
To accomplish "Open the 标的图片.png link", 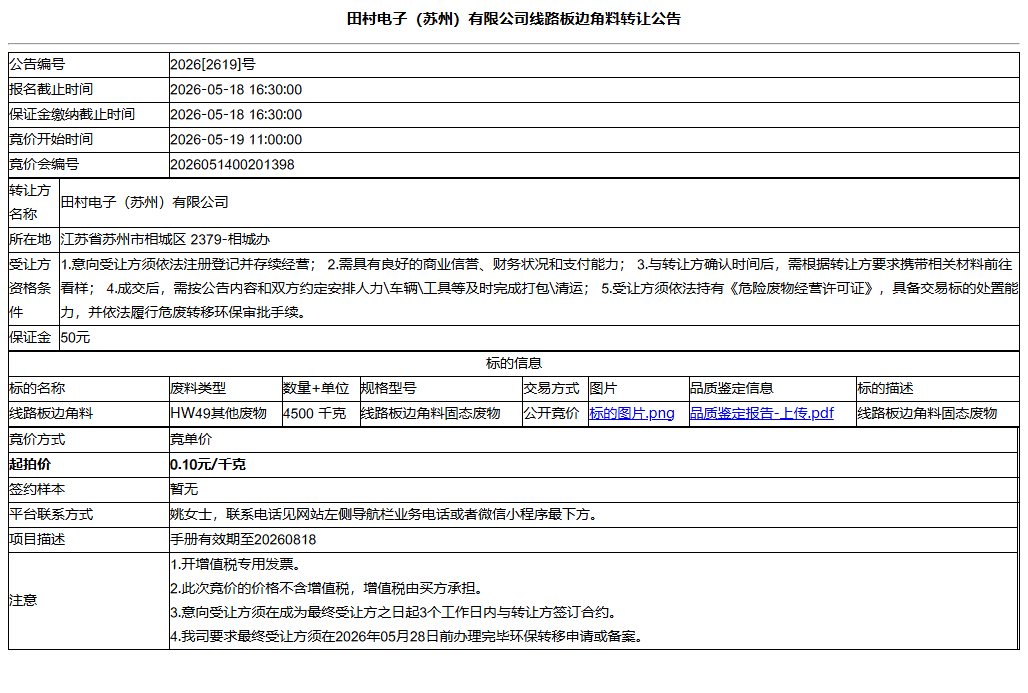I will tap(631, 414).
